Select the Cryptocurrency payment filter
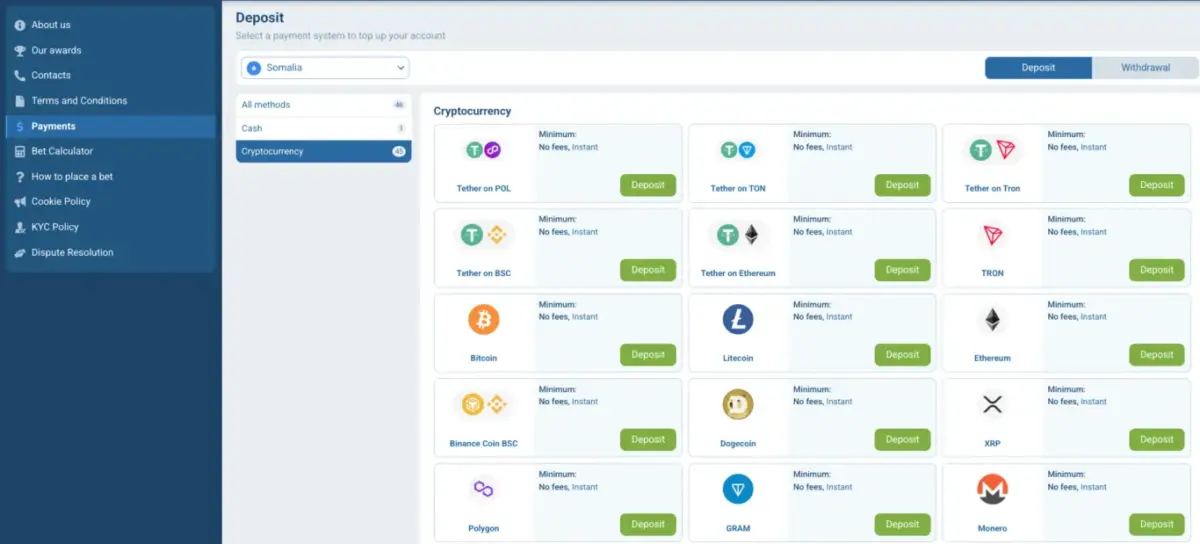This screenshot has height=544, width=1200. tap(323, 151)
